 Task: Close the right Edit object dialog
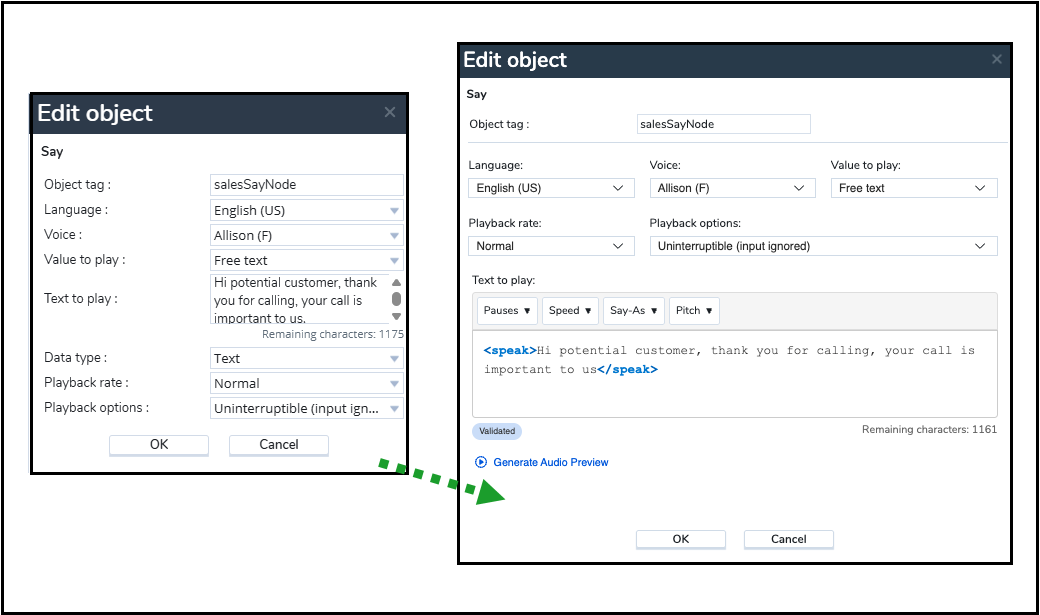997,60
